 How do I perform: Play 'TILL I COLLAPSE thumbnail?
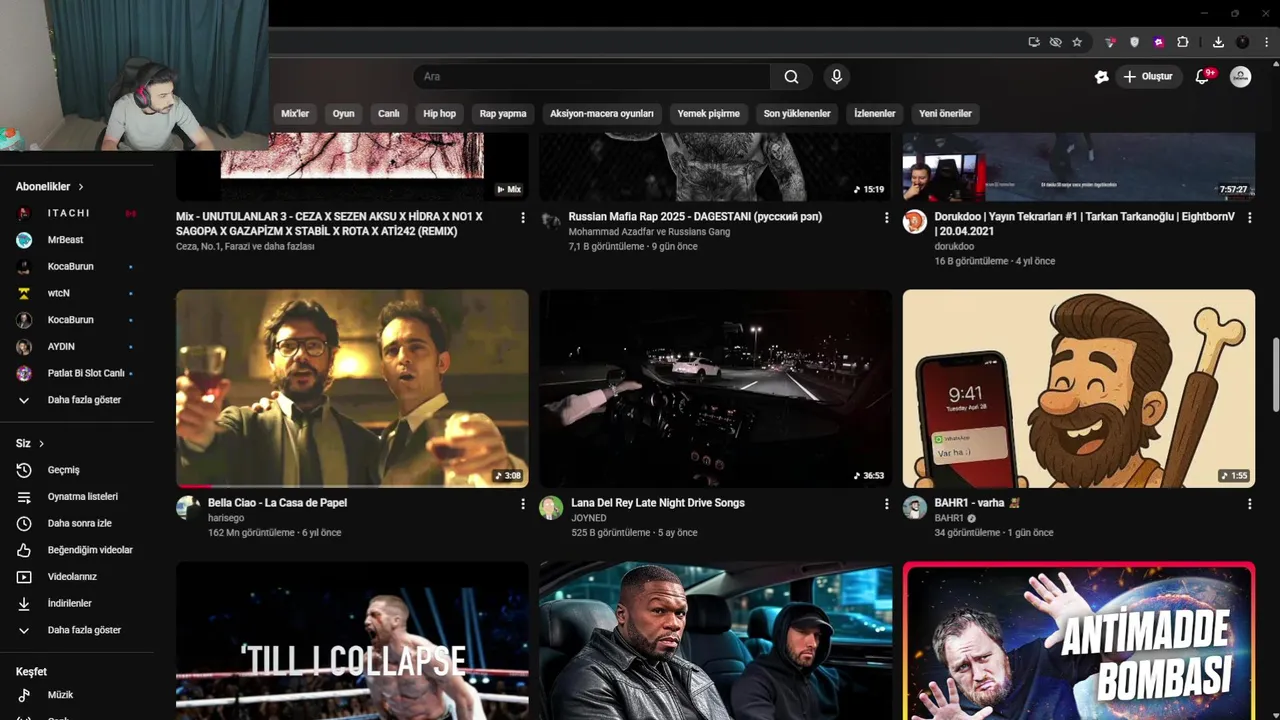(x=352, y=641)
